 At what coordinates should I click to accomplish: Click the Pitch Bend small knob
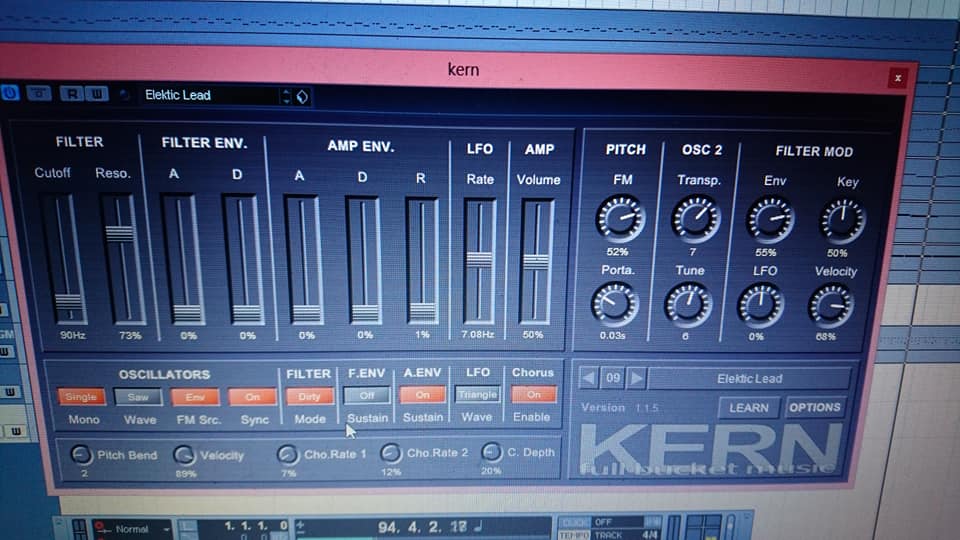[x=80, y=455]
